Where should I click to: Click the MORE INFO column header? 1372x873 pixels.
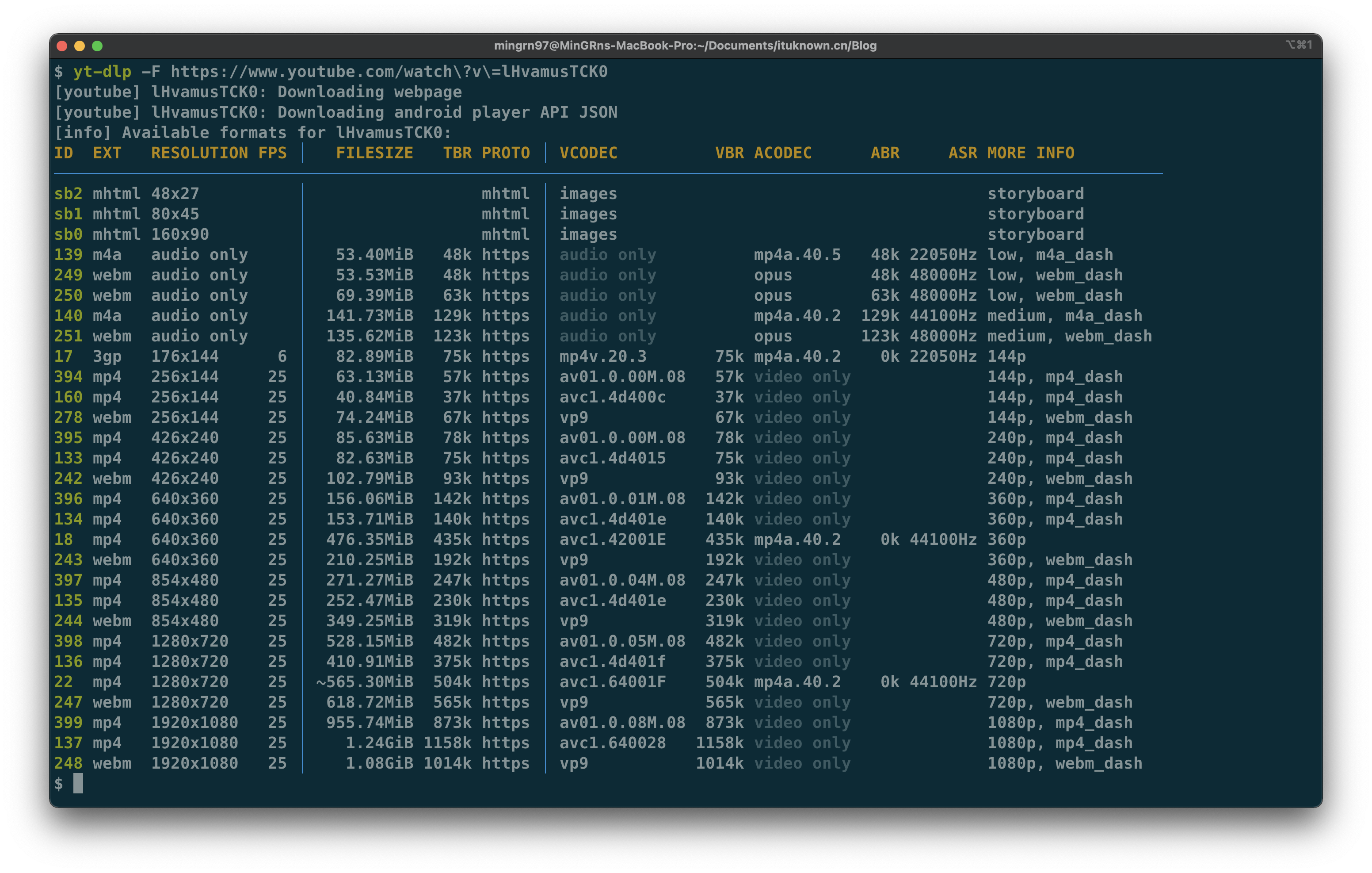1031,153
